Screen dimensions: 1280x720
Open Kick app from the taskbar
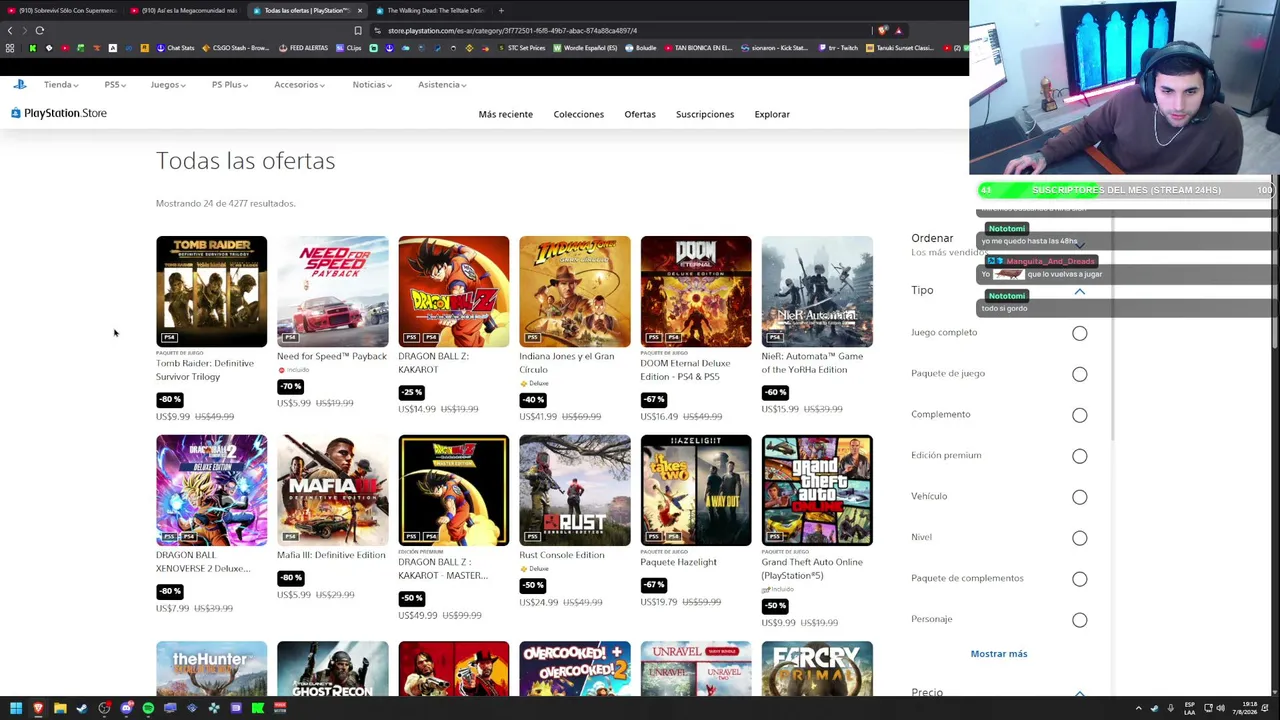click(x=258, y=708)
